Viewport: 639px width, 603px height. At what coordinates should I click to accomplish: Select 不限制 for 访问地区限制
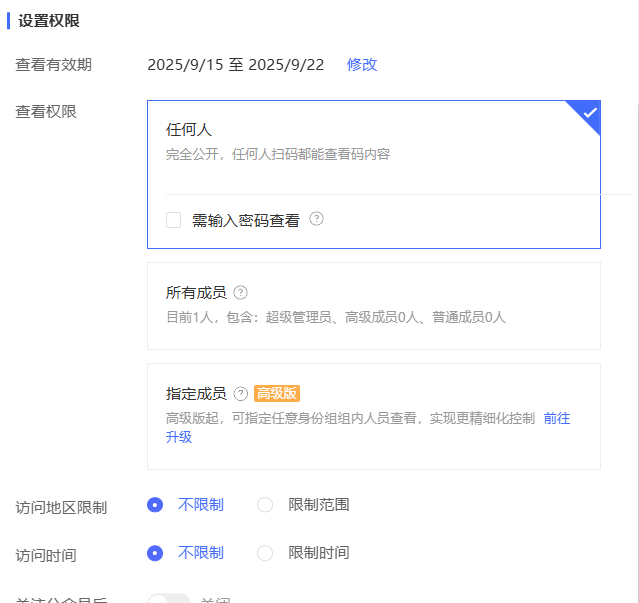tap(155, 505)
